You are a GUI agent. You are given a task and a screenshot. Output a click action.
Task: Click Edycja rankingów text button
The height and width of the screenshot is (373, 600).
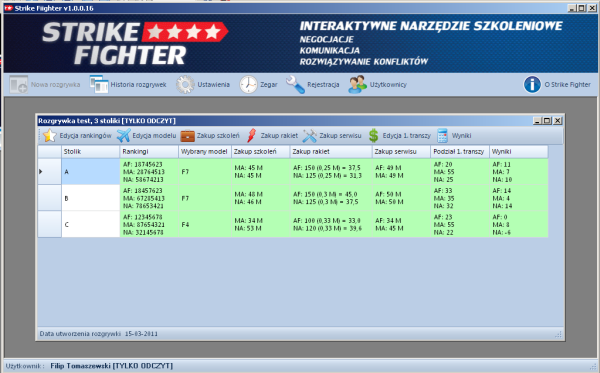click(85, 135)
